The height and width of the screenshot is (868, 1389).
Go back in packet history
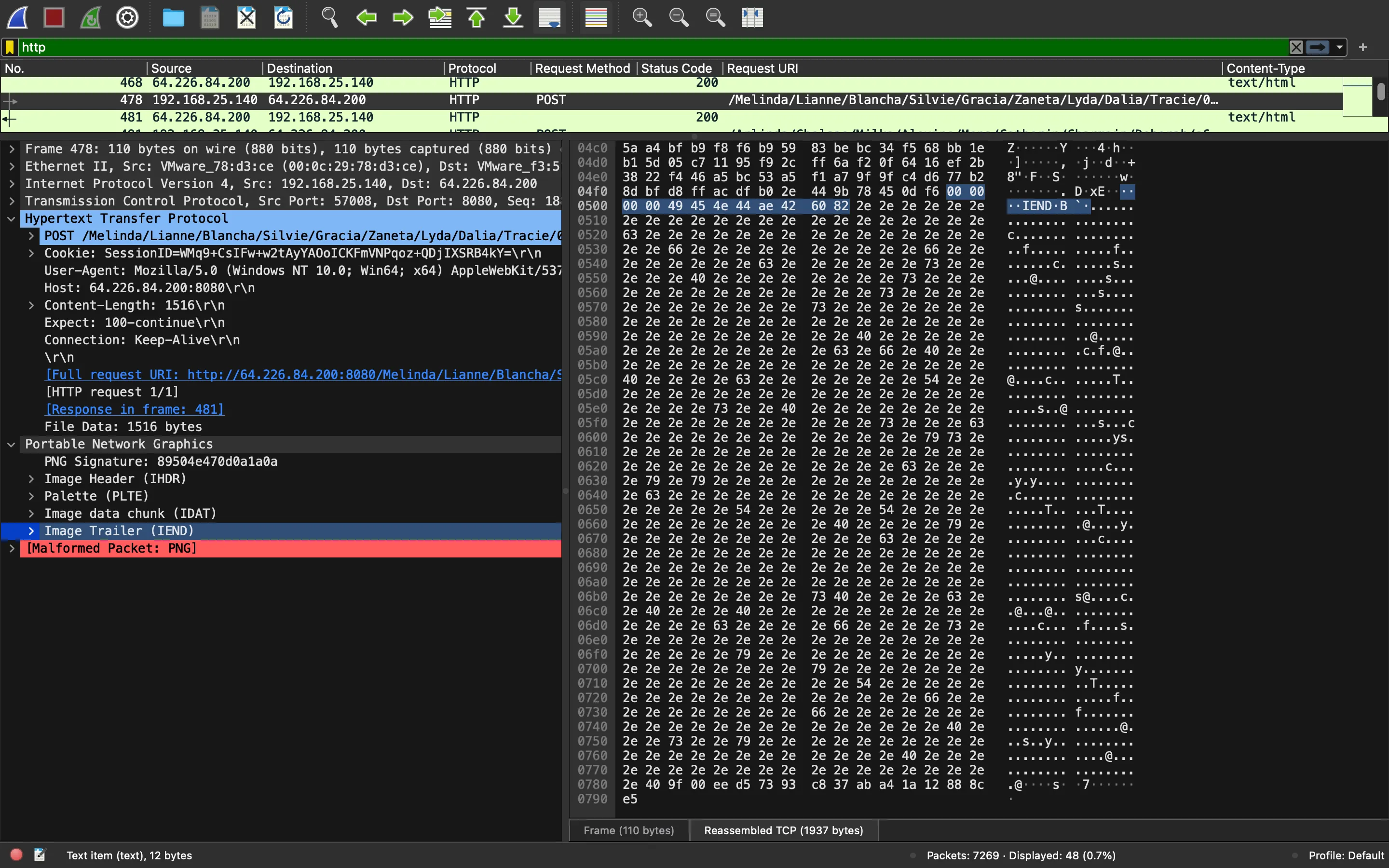tap(366, 17)
